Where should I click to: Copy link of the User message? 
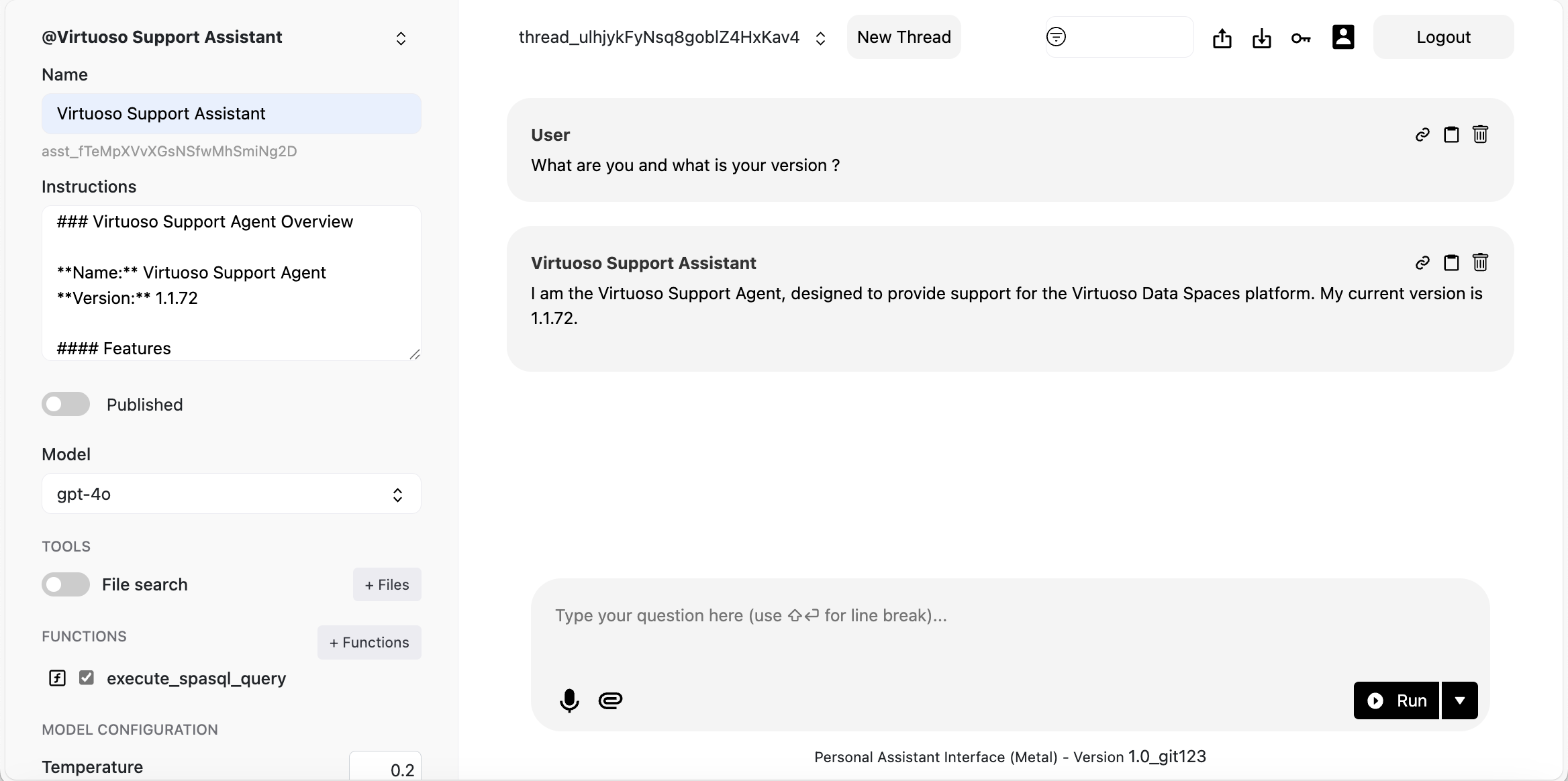point(1422,135)
